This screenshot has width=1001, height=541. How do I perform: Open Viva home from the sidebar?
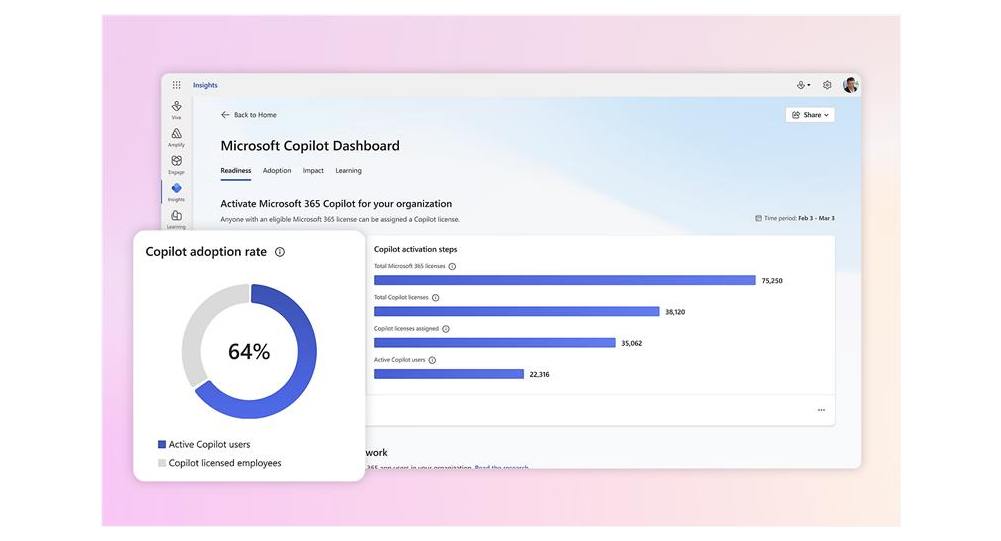pos(176,109)
